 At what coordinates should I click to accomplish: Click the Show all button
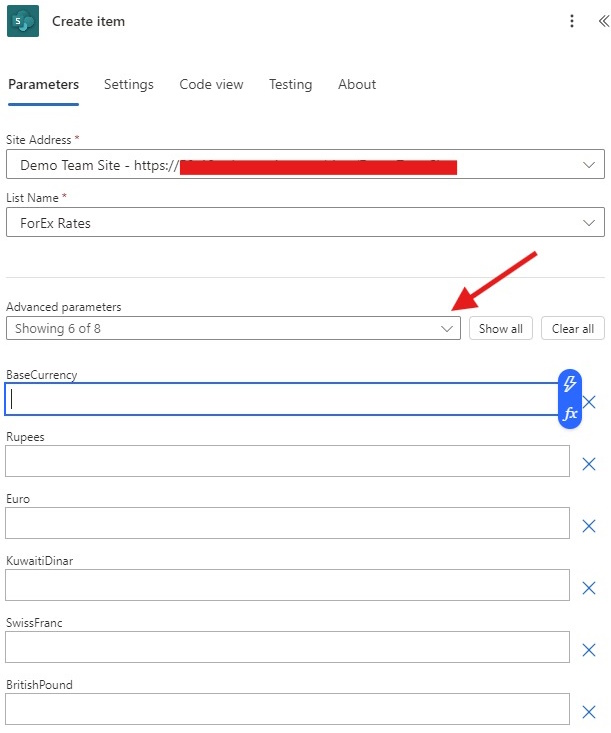pos(501,328)
